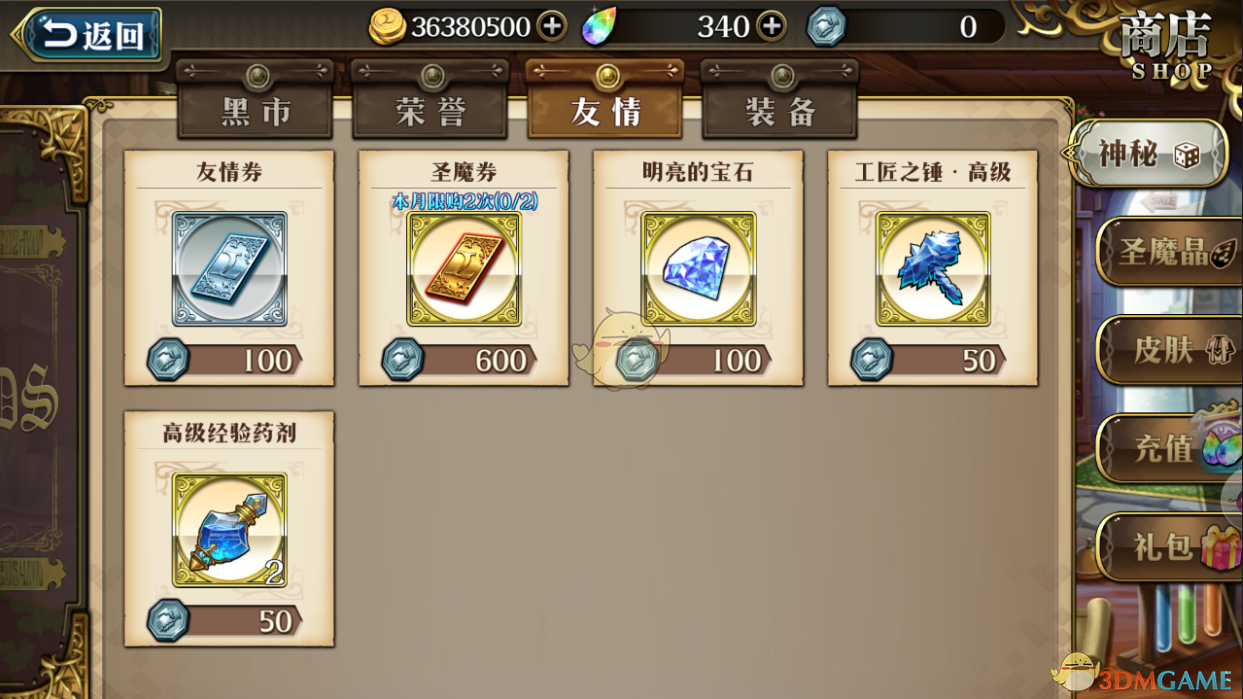Open the 神秘 dice shop
Viewport: 1243px width, 699px height.
coord(1148,154)
